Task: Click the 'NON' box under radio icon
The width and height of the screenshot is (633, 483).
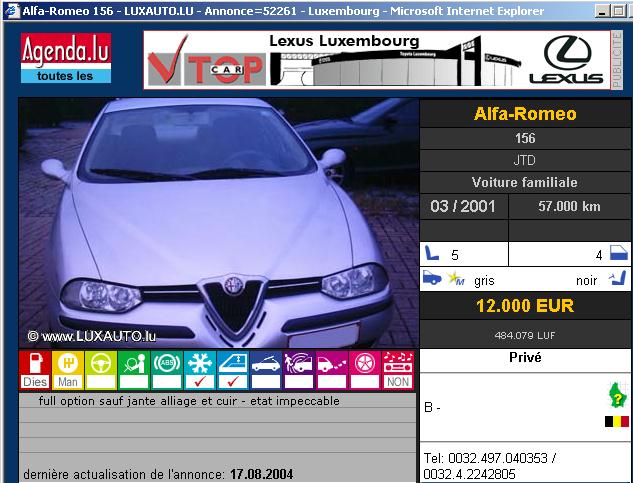Action: (398, 382)
